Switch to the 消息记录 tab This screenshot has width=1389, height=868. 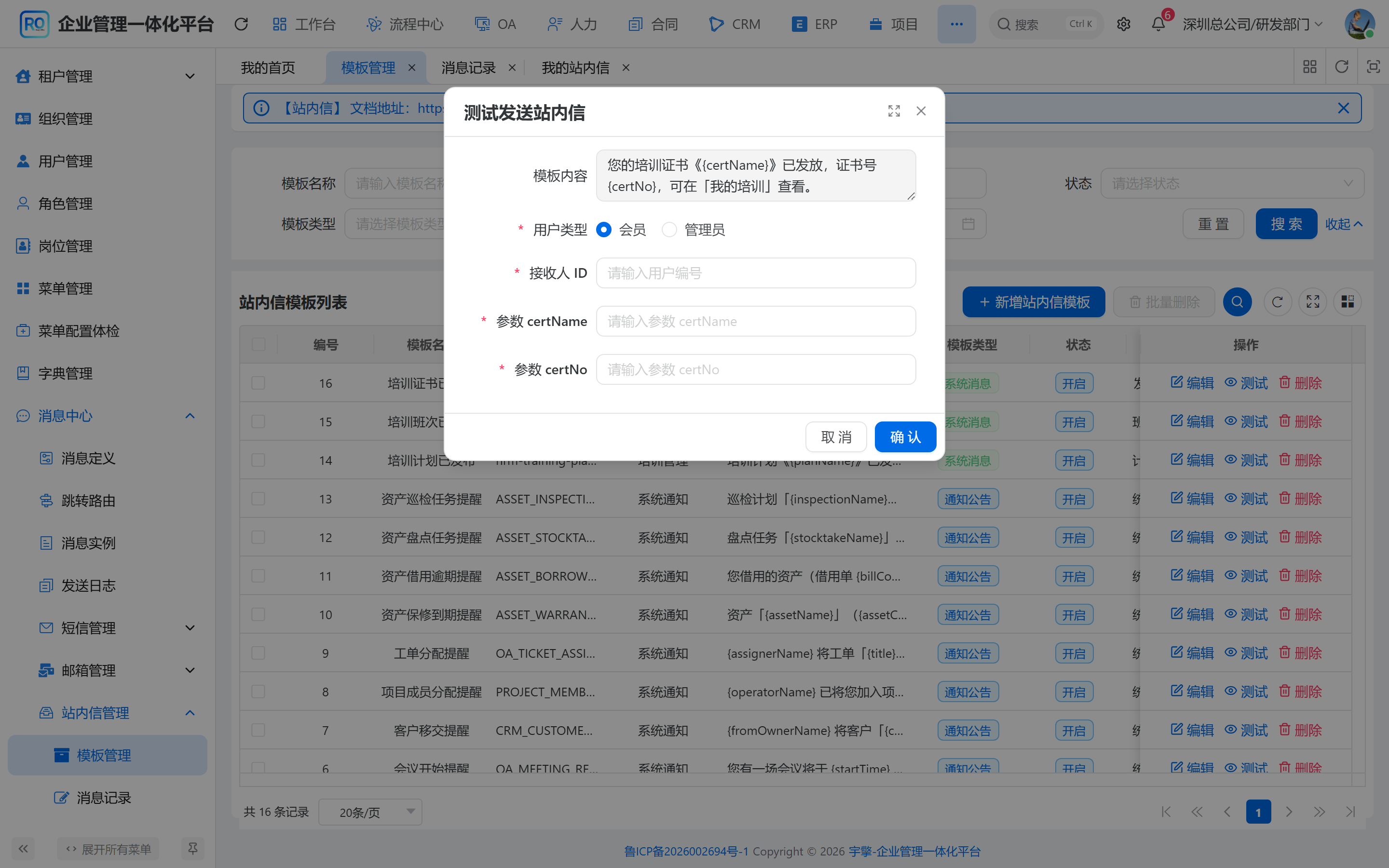[468, 68]
